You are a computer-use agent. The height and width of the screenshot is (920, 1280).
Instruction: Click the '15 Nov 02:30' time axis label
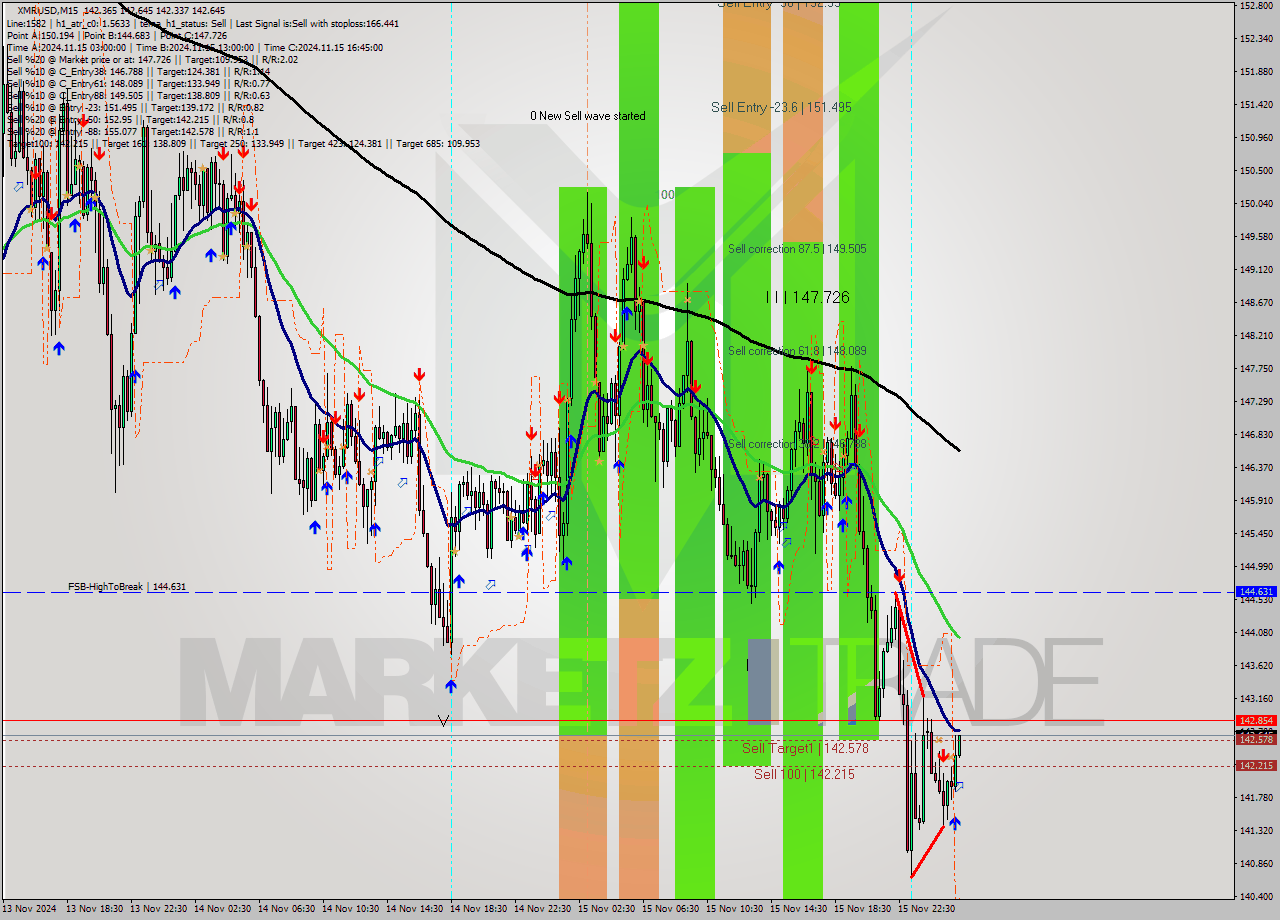(x=606, y=910)
